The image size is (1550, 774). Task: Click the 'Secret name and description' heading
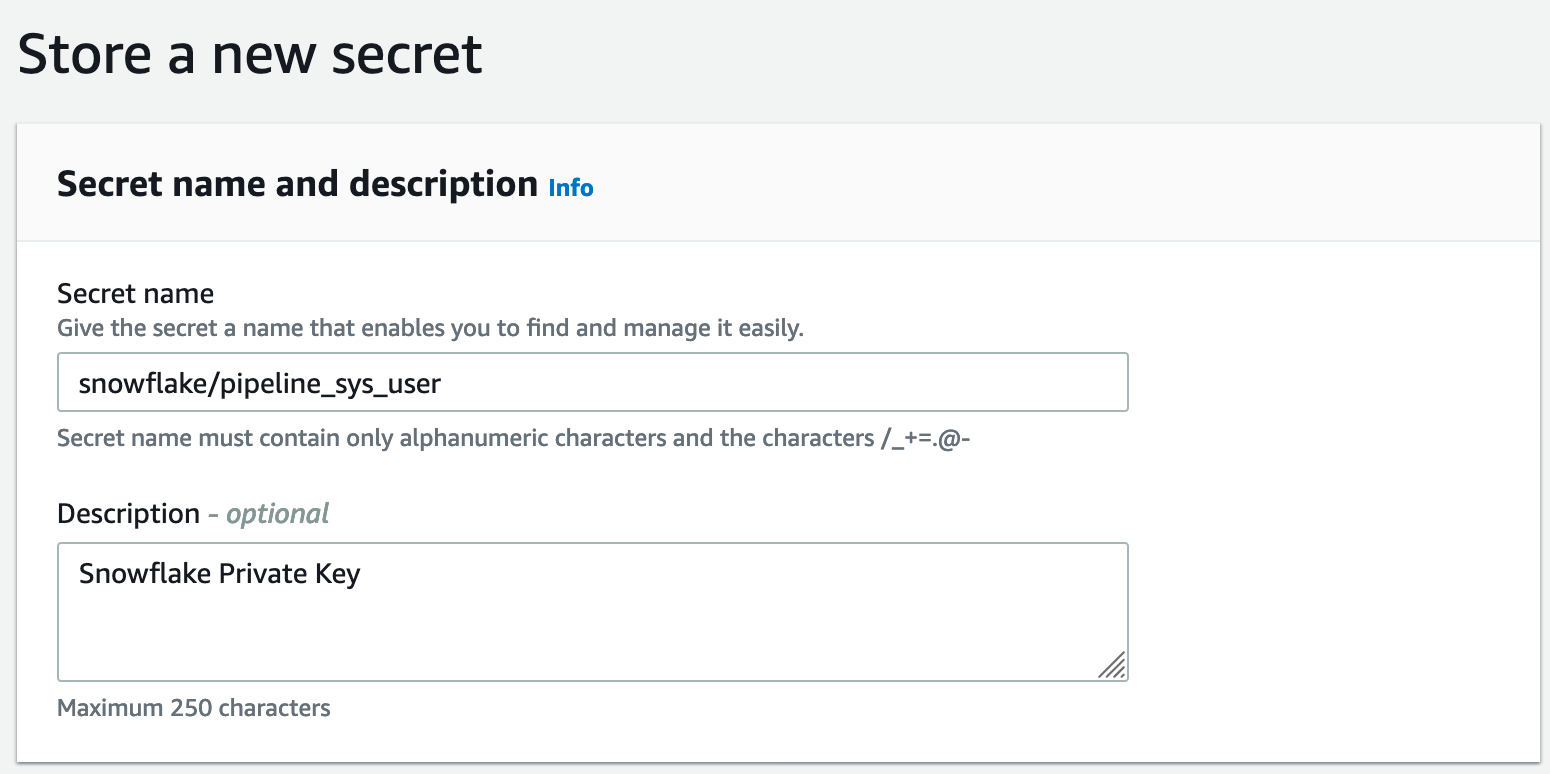click(x=297, y=184)
